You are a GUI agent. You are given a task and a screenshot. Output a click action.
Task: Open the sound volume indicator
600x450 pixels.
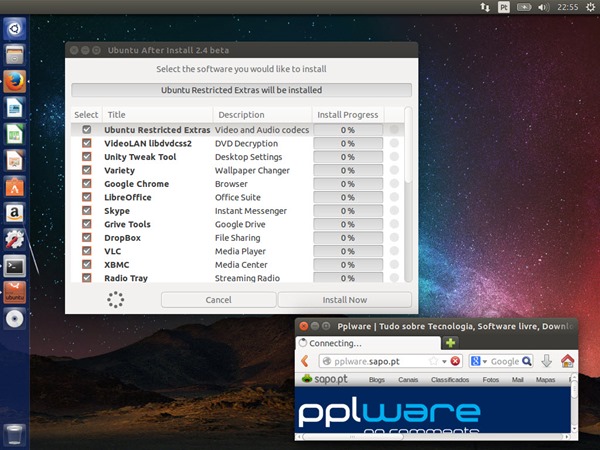543,7
